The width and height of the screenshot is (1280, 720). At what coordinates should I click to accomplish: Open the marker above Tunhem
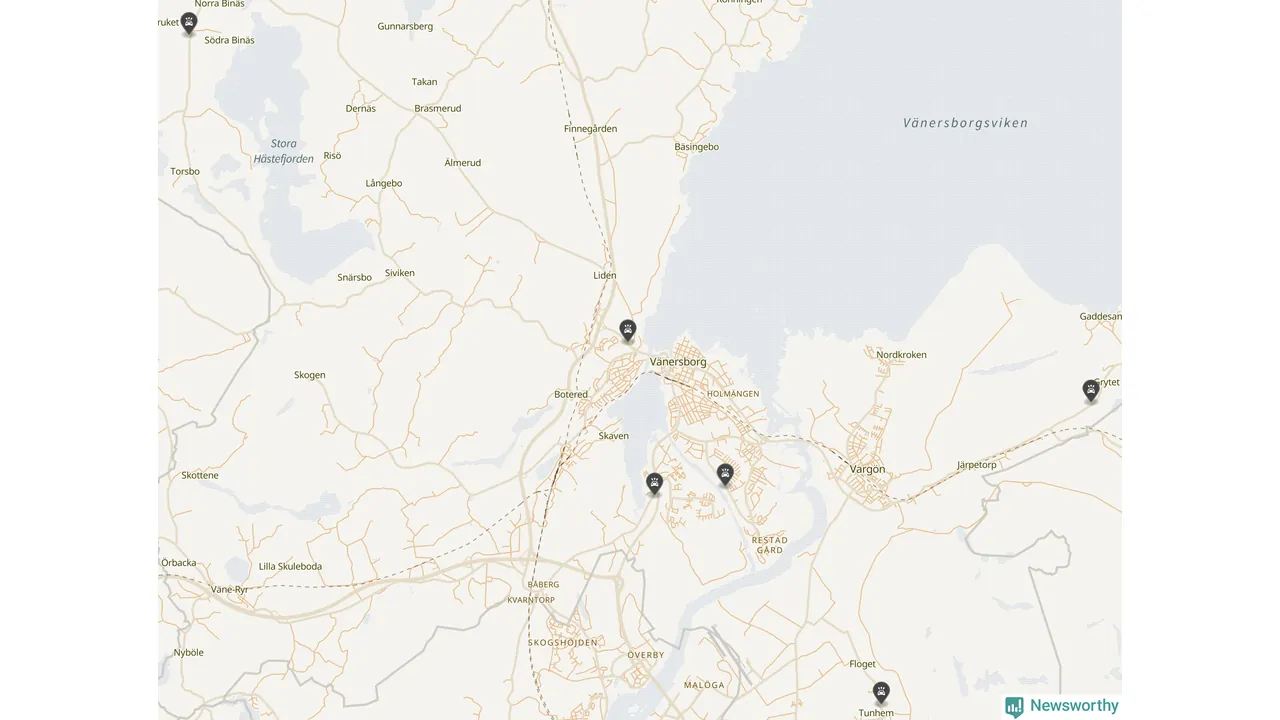pos(881,693)
